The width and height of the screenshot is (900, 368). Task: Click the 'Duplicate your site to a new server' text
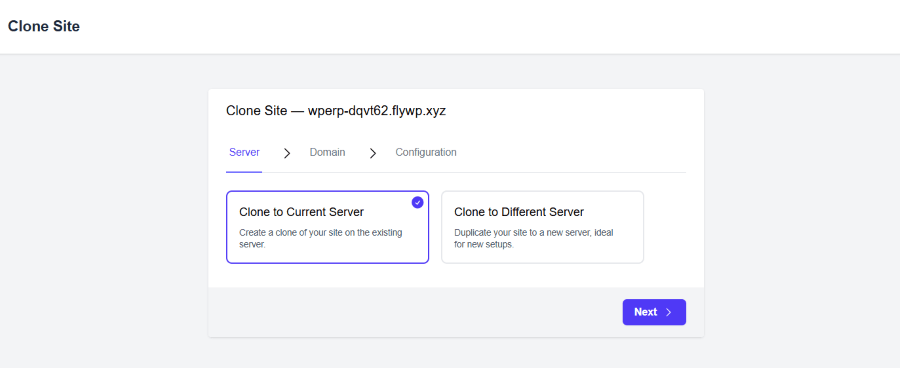(523, 233)
